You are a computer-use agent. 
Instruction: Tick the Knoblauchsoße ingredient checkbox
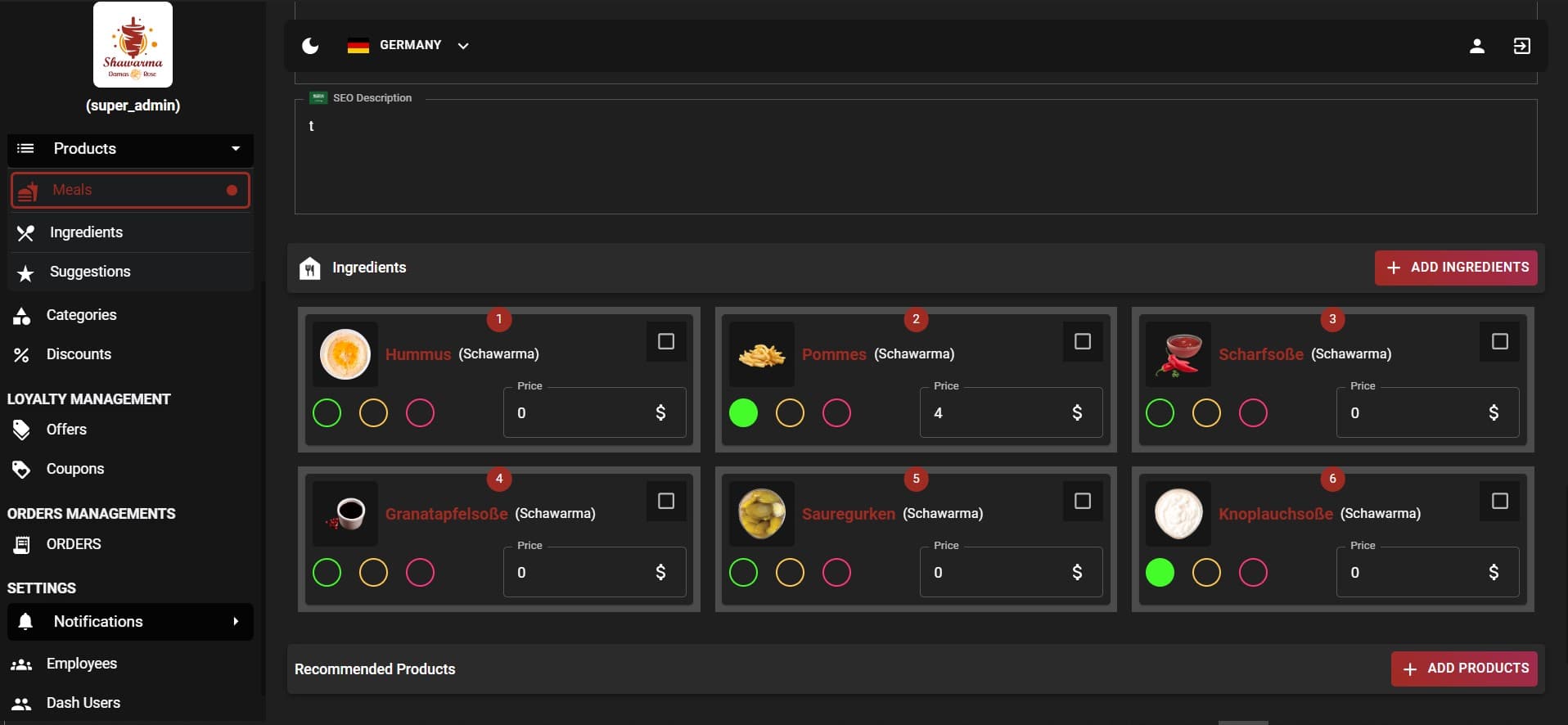1499,501
